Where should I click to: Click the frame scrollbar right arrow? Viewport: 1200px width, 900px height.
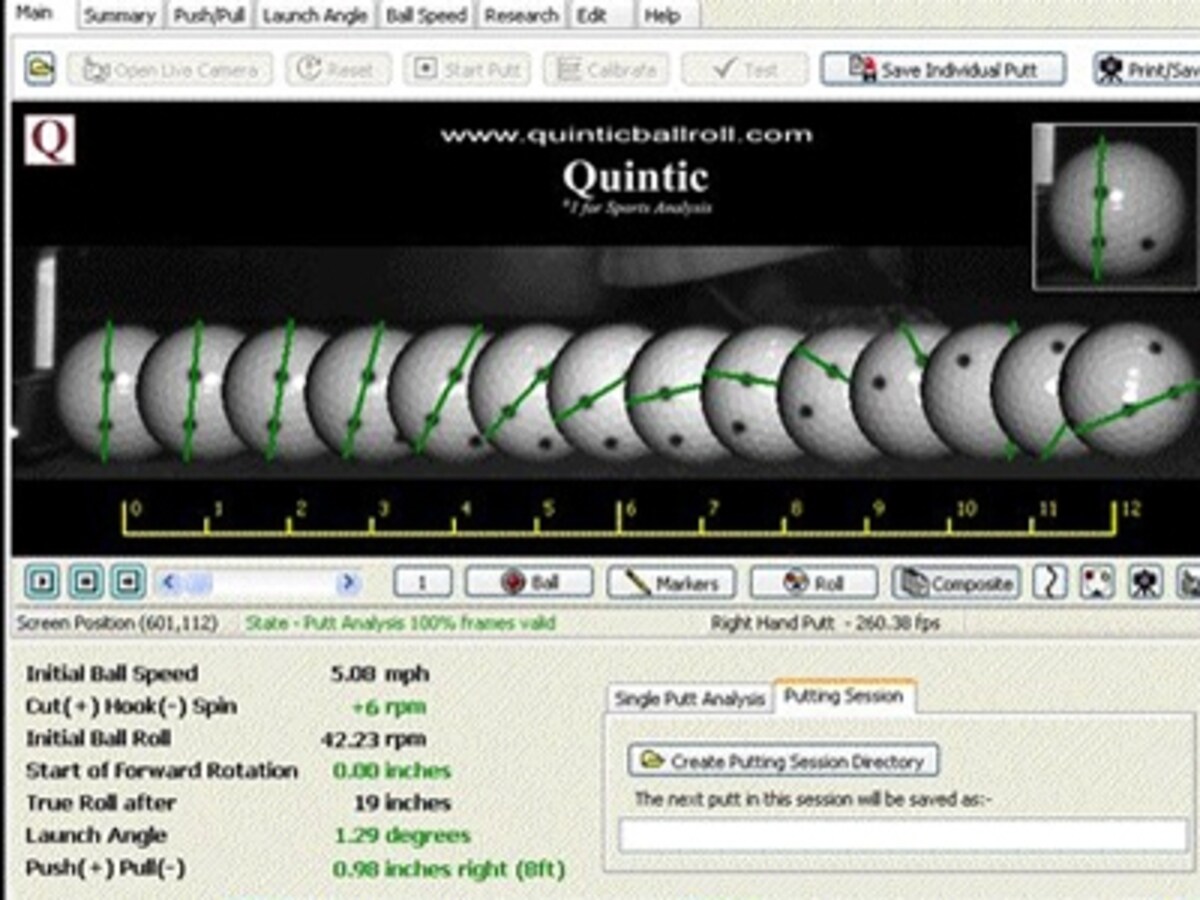tap(348, 581)
